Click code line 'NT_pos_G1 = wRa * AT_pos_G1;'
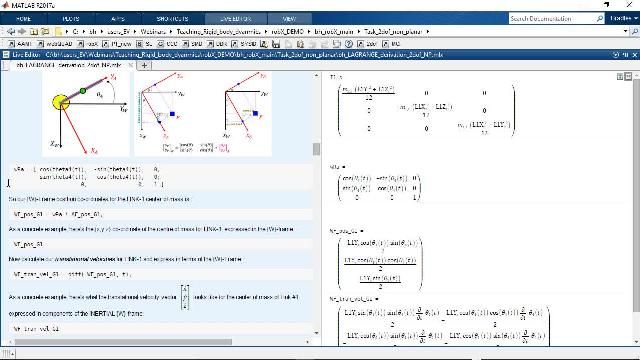This screenshot has width=640, height=360. [162, 214]
